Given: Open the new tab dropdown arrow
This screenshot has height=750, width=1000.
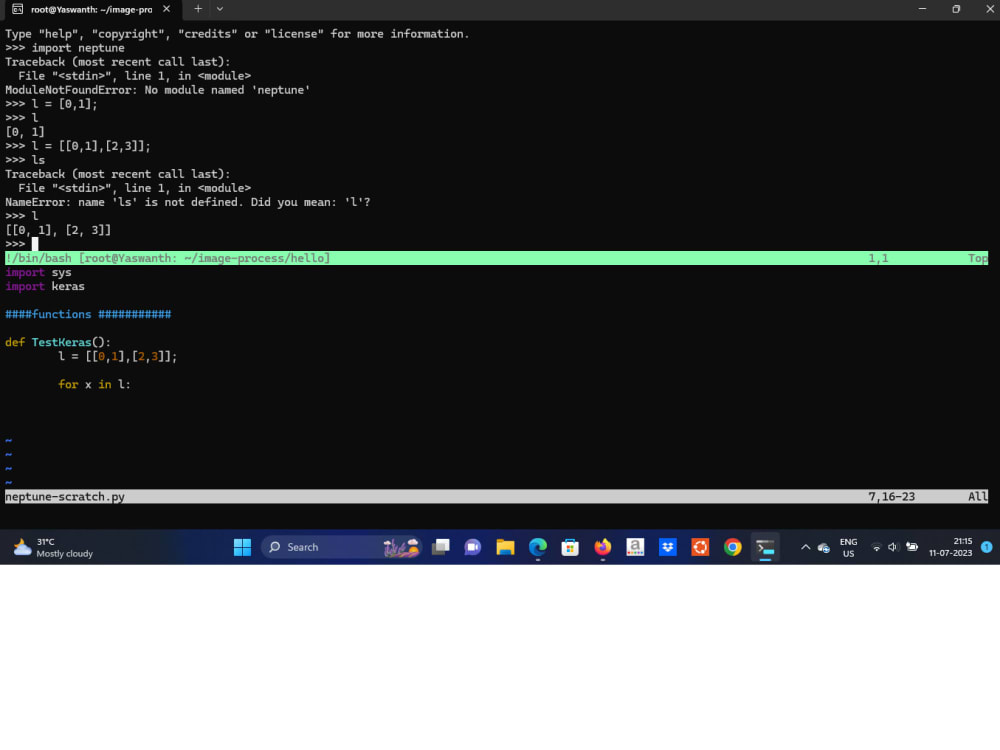Looking at the screenshot, I should [218, 9].
